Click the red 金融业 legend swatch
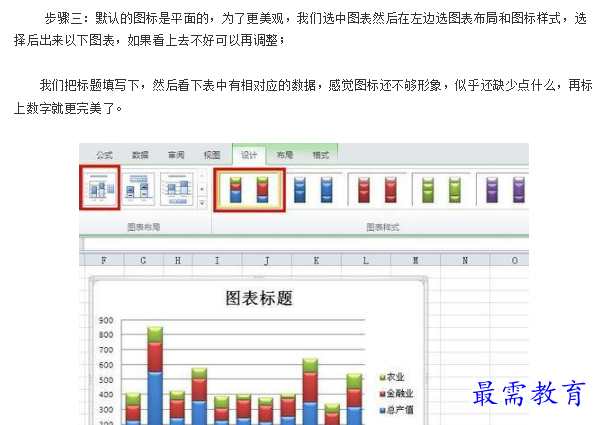The image size is (594, 425). [x=383, y=394]
